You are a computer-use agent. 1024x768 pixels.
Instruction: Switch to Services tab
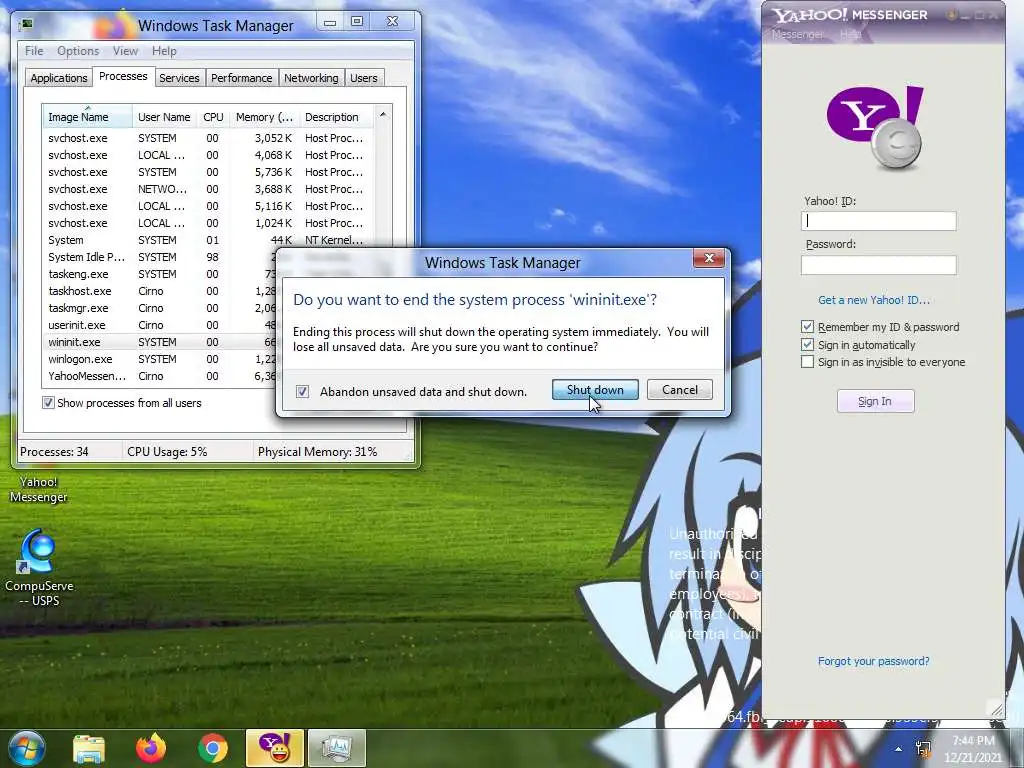(x=179, y=78)
